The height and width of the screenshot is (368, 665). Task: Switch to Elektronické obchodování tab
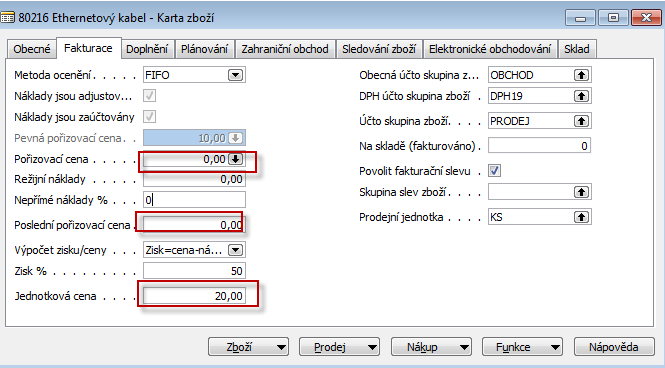[x=490, y=49]
